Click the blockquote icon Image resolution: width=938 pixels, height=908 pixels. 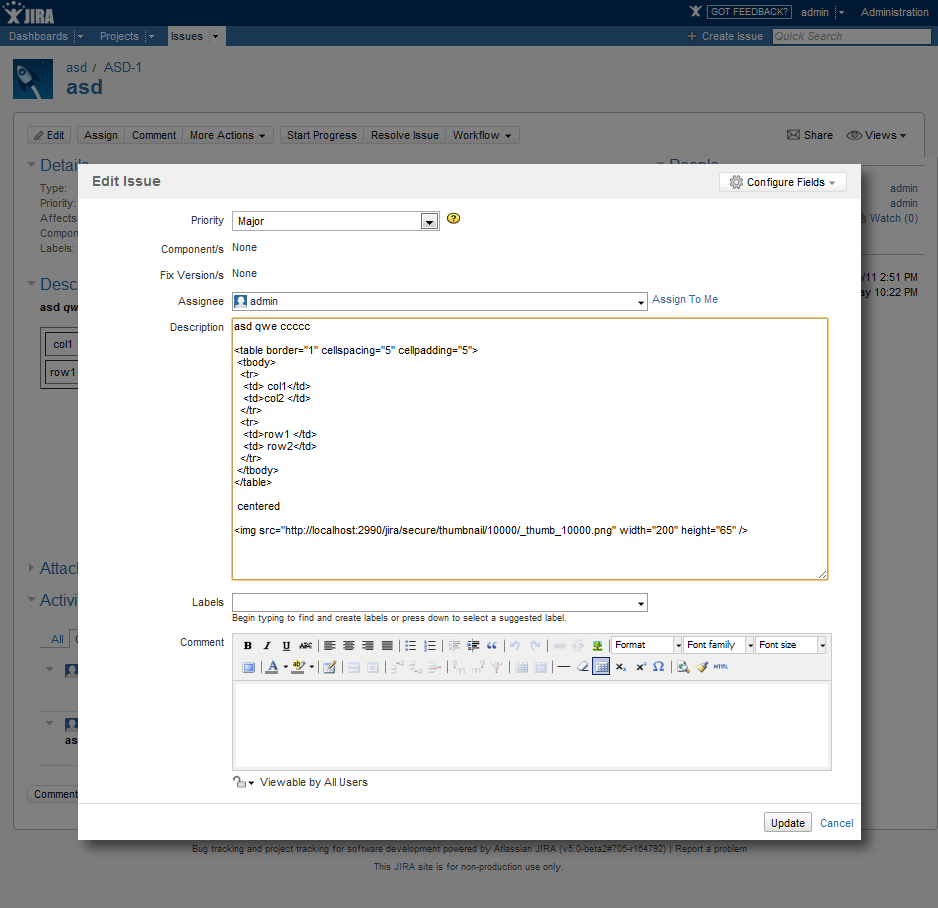click(491, 646)
